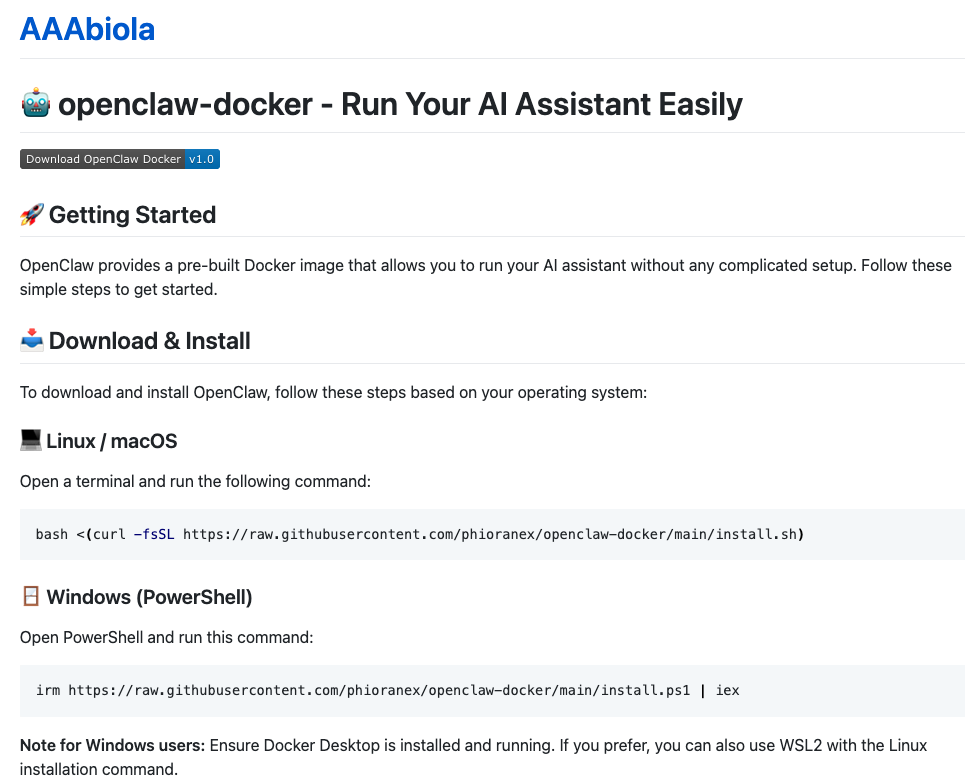Click the robot emoji beside openclaw-docker title
This screenshot has height=782, width=965.
click(36, 104)
